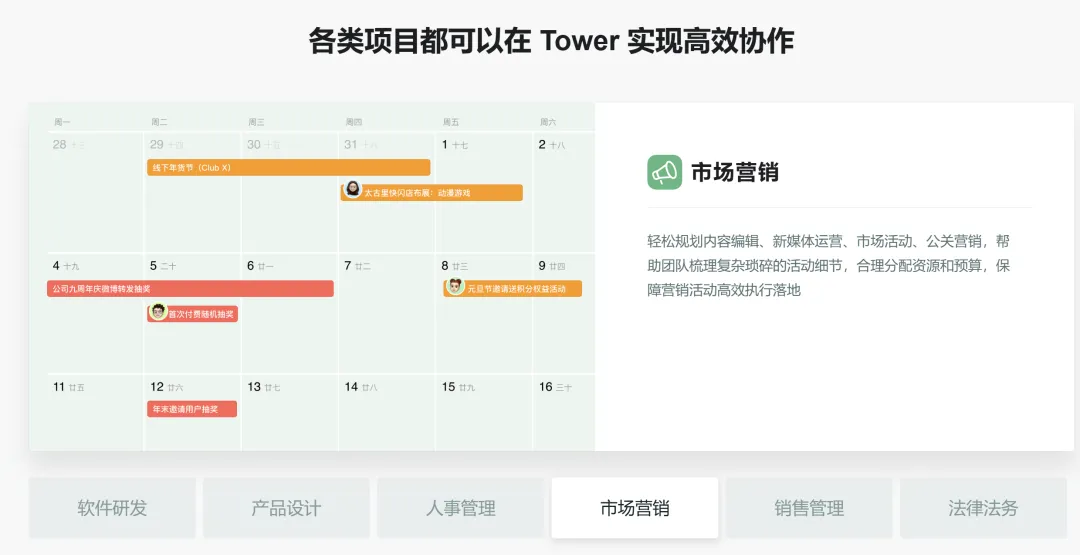Click the calendar preview image
Image resolution: width=1080 pixels, height=555 pixels.
tap(312, 277)
